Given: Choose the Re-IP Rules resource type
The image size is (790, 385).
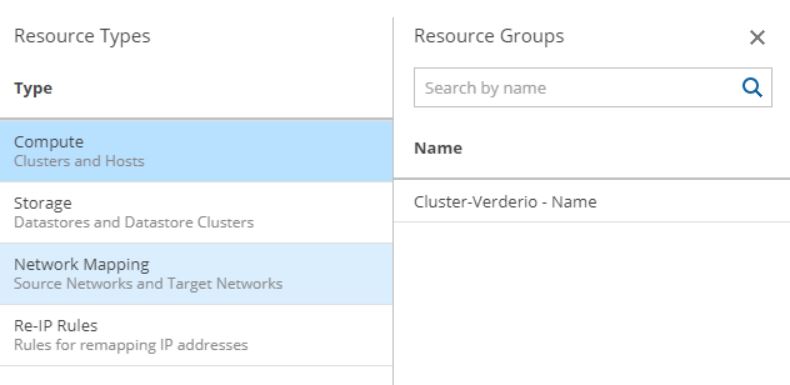Looking at the screenshot, I should pyautogui.click(x=196, y=335).
